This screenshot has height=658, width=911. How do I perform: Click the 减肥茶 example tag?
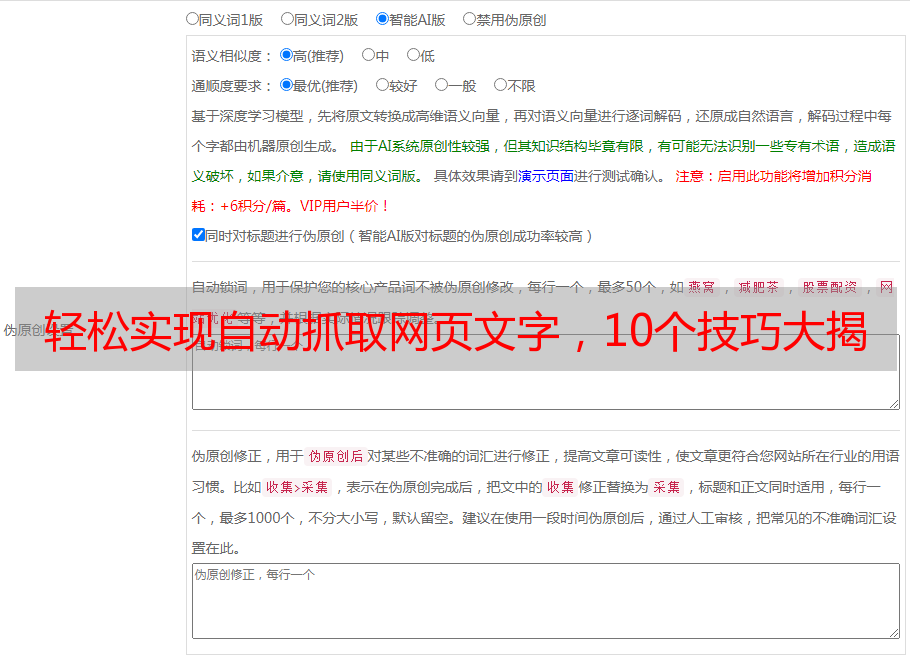[759, 287]
